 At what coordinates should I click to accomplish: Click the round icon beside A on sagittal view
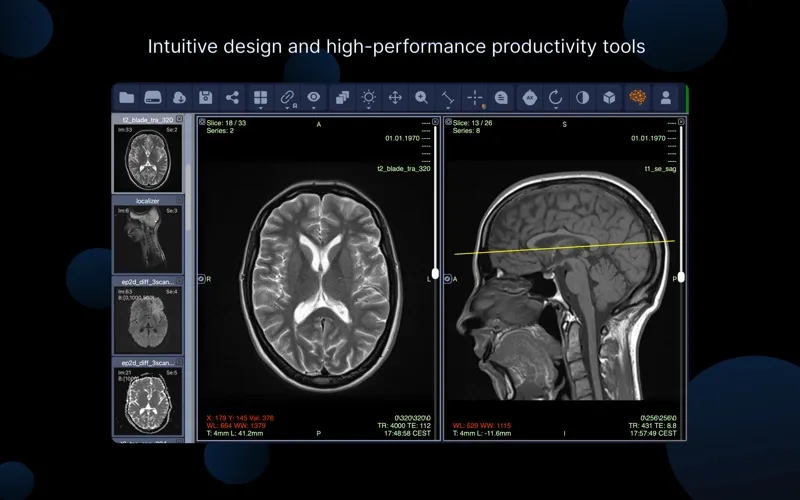(x=447, y=279)
